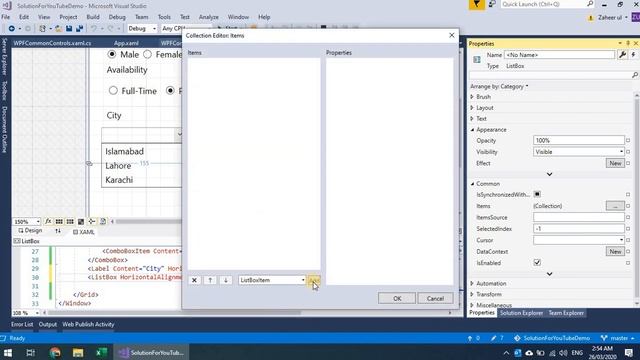Viewport: 640px width, 360px height.
Task: Move item down arrow in Collection Editor
Action: (226, 280)
